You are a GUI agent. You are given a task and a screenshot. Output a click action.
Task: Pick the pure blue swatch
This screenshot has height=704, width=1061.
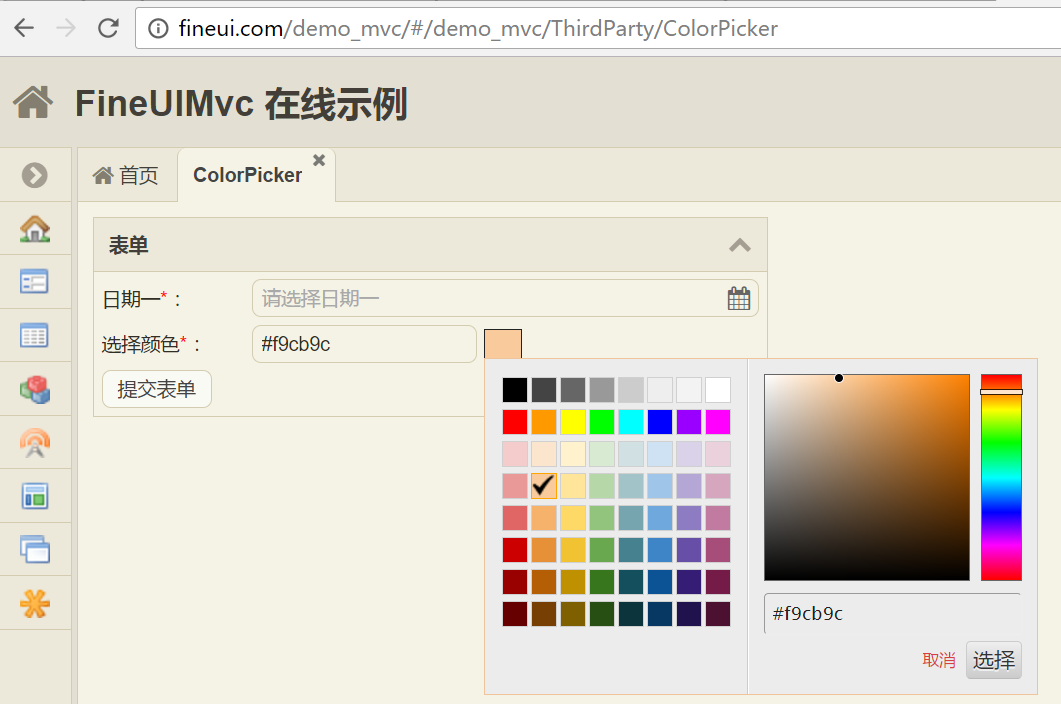(x=660, y=422)
